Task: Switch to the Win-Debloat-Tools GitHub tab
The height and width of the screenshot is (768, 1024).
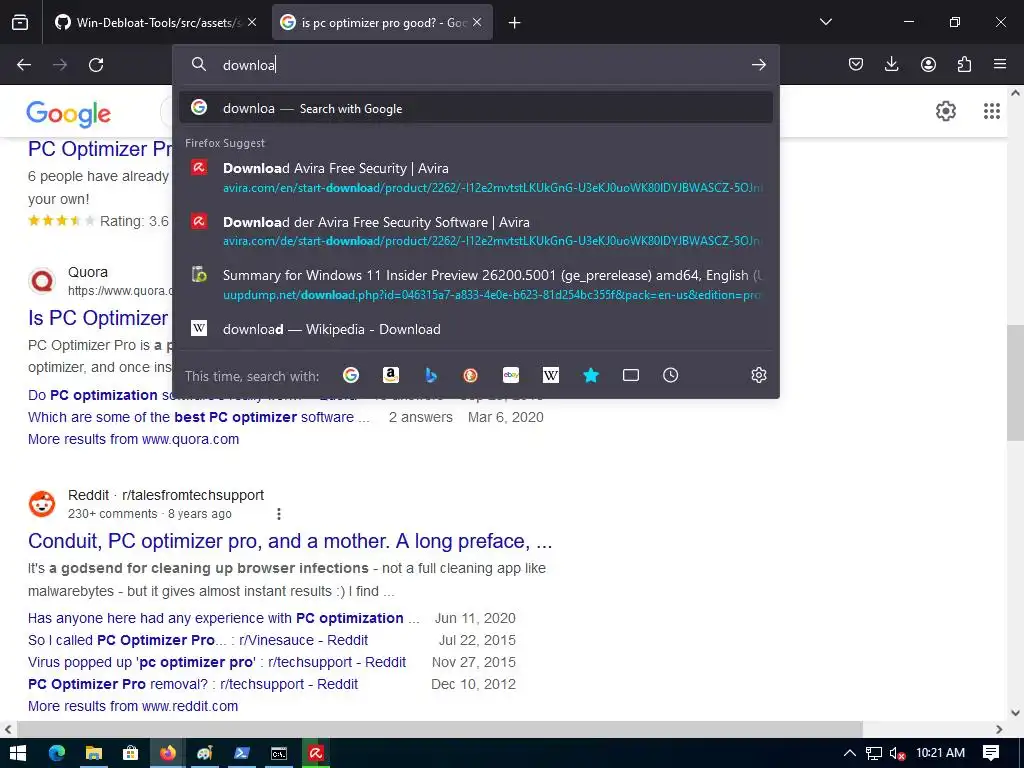Action: click(147, 22)
